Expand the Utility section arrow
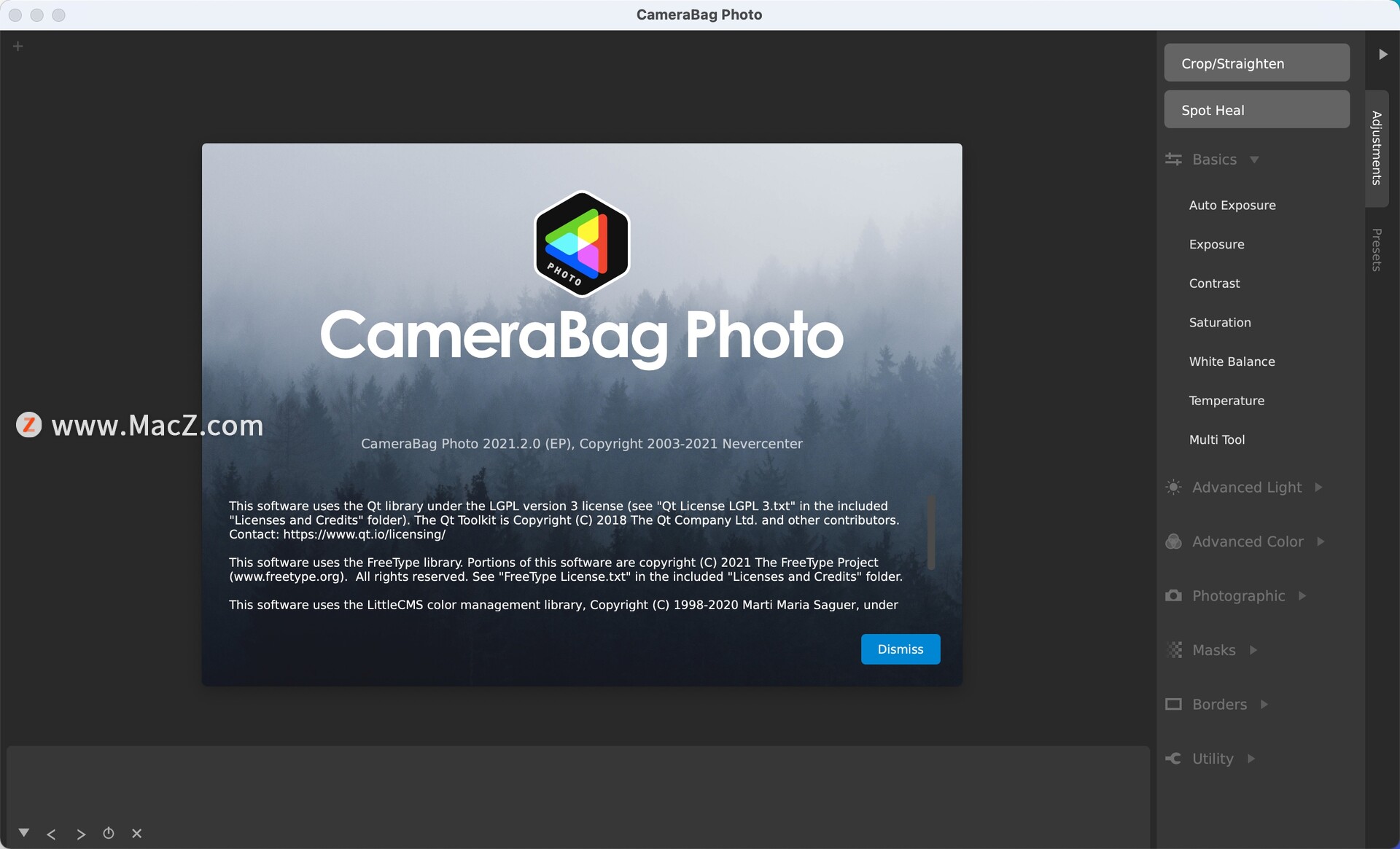The width and height of the screenshot is (1400, 849). [1251, 759]
